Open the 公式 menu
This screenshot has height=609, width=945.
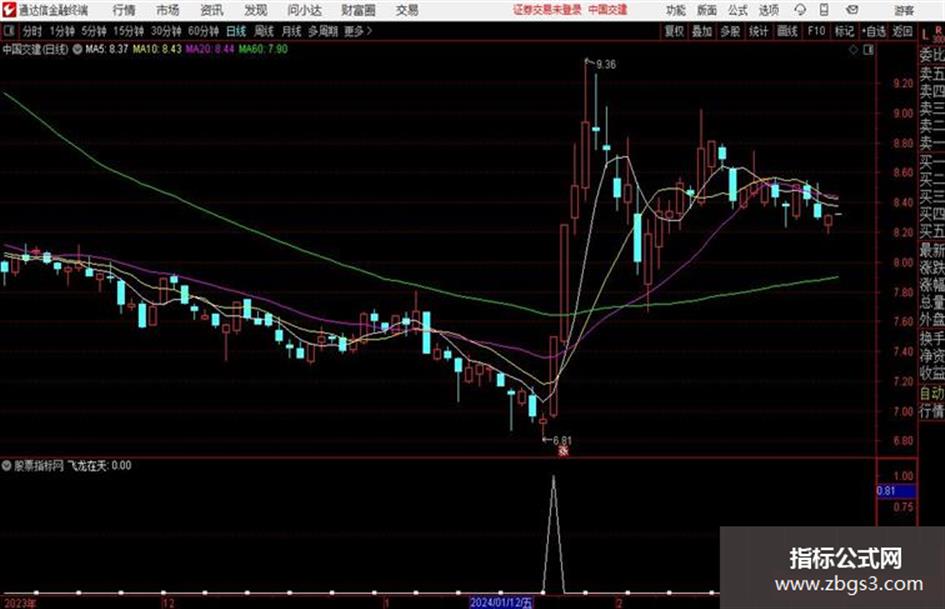coord(738,10)
